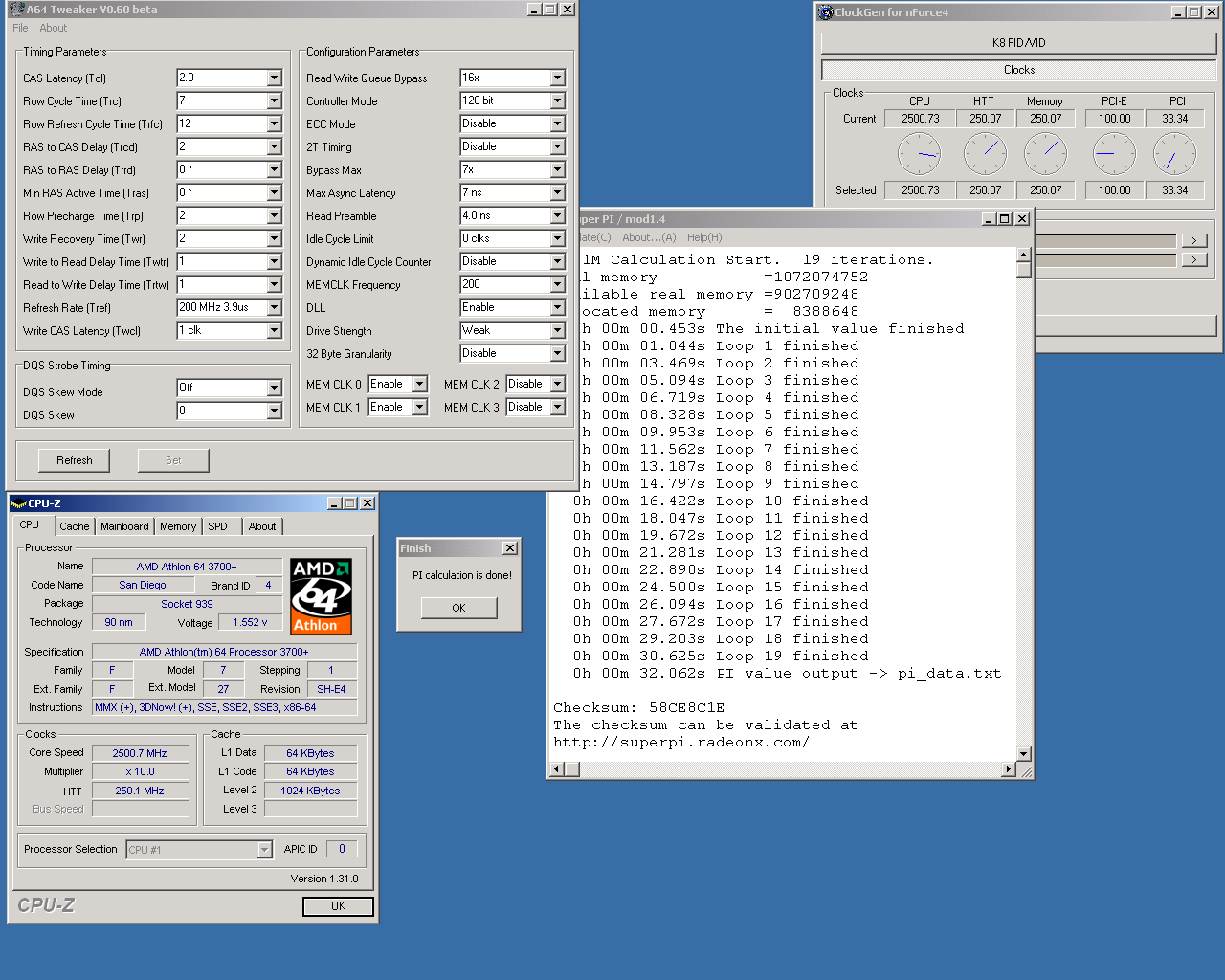Click the CPU clock dial in ClockGen
The width and height of the screenshot is (1225, 980).
(919, 154)
